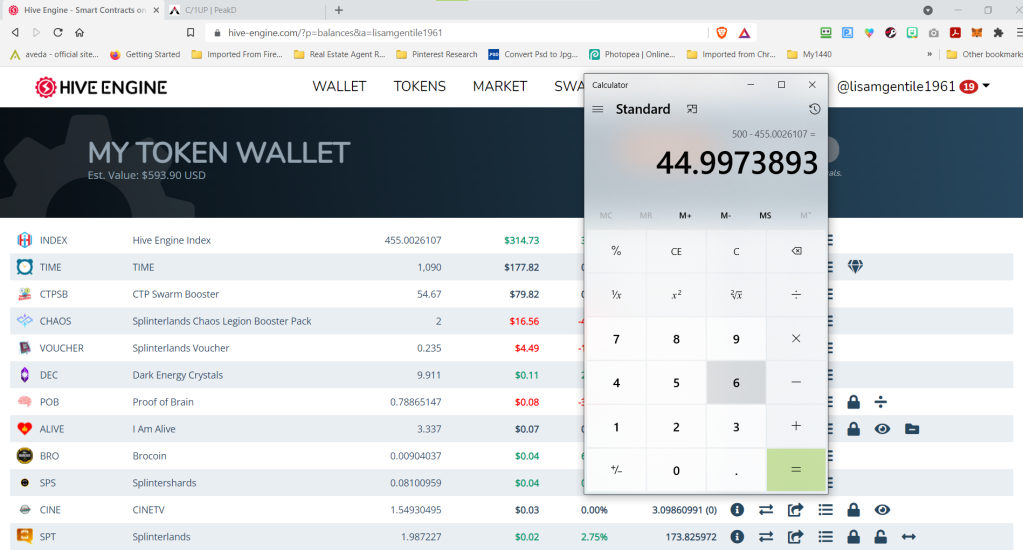The image size is (1023, 550).
Task: Click the calculator minus key
Action: [x=796, y=382]
